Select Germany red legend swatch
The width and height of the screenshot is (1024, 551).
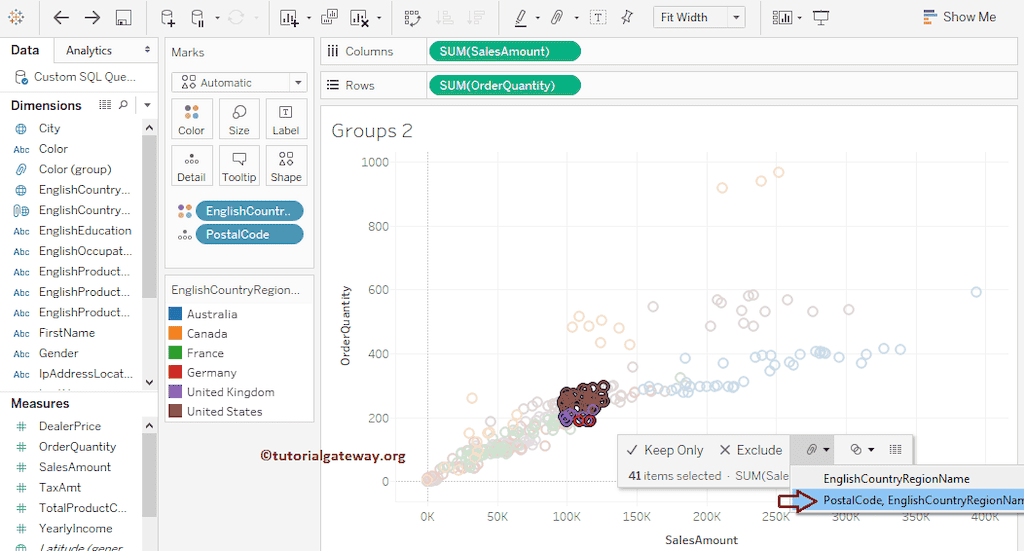point(176,372)
